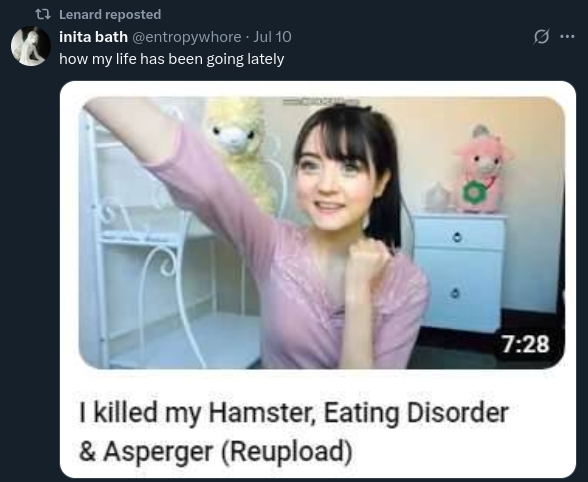The width and height of the screenshot is (588, 482).
Task: Click the pink alpaca plush in the image
Action: (x=481, y=170)
